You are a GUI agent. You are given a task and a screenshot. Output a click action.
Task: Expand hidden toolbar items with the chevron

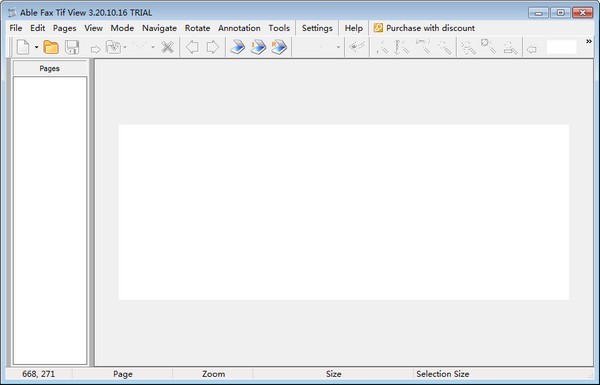(x=589, y=41)
